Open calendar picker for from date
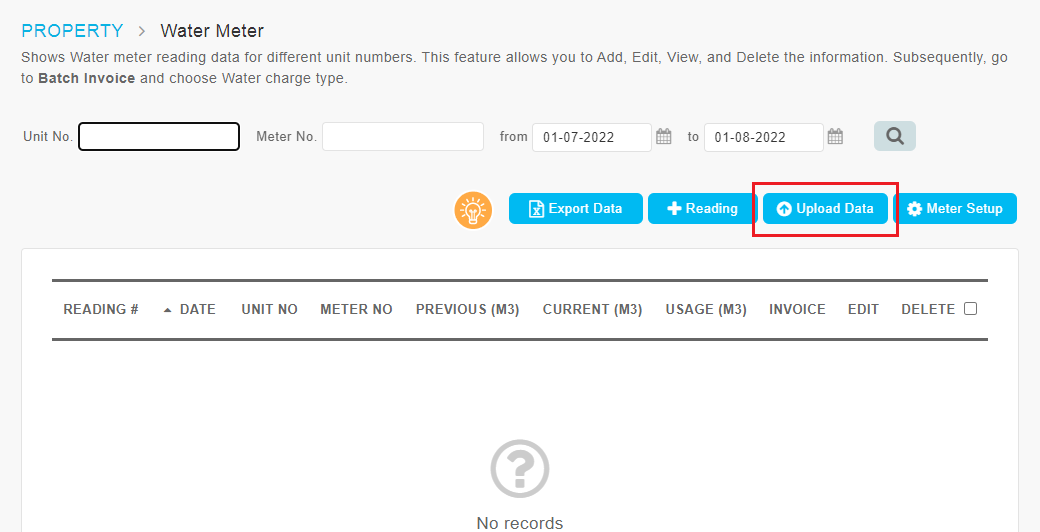Screen dimensions: 1040x532 tap(663, 137)
